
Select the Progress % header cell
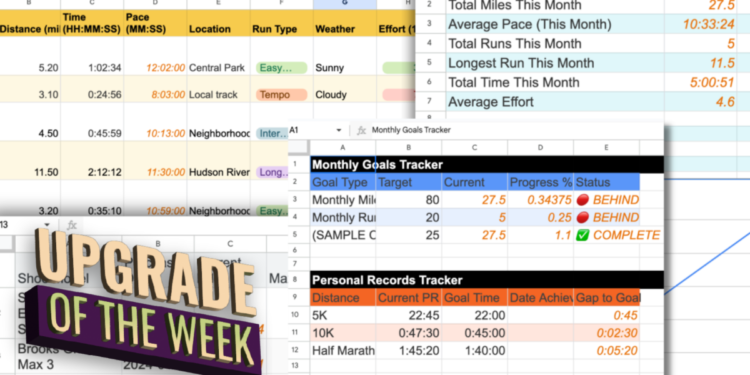[540, 182]
